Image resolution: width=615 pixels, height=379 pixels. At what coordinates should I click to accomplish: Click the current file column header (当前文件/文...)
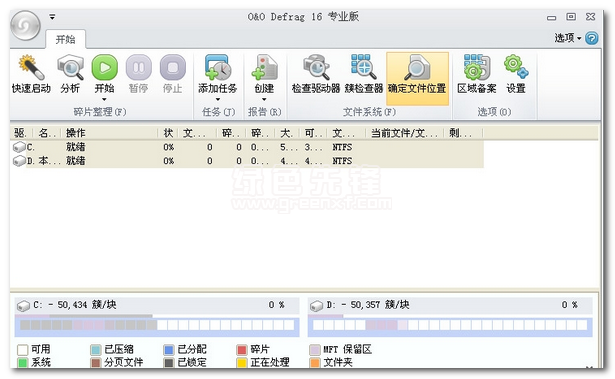[x=404, y=133]
